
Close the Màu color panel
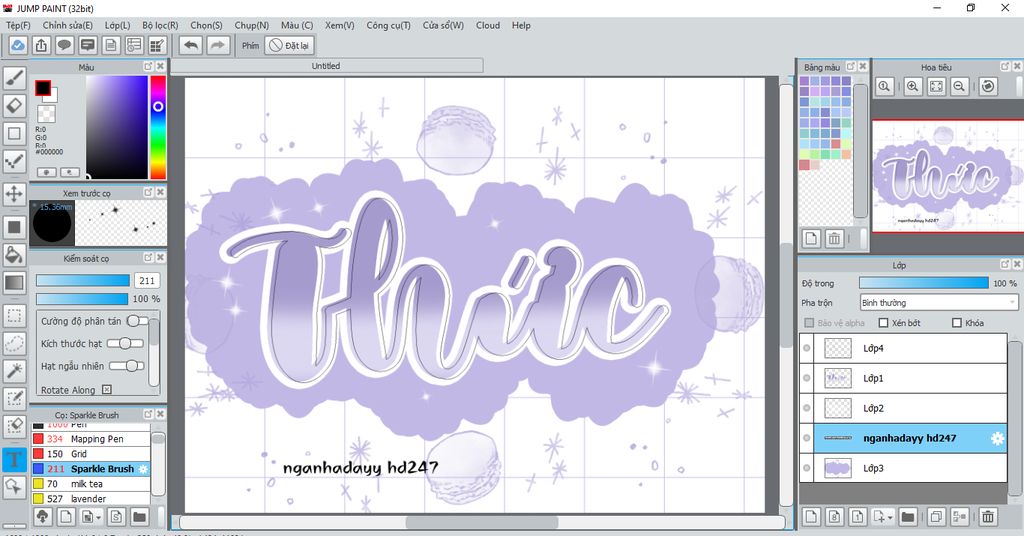160,67
